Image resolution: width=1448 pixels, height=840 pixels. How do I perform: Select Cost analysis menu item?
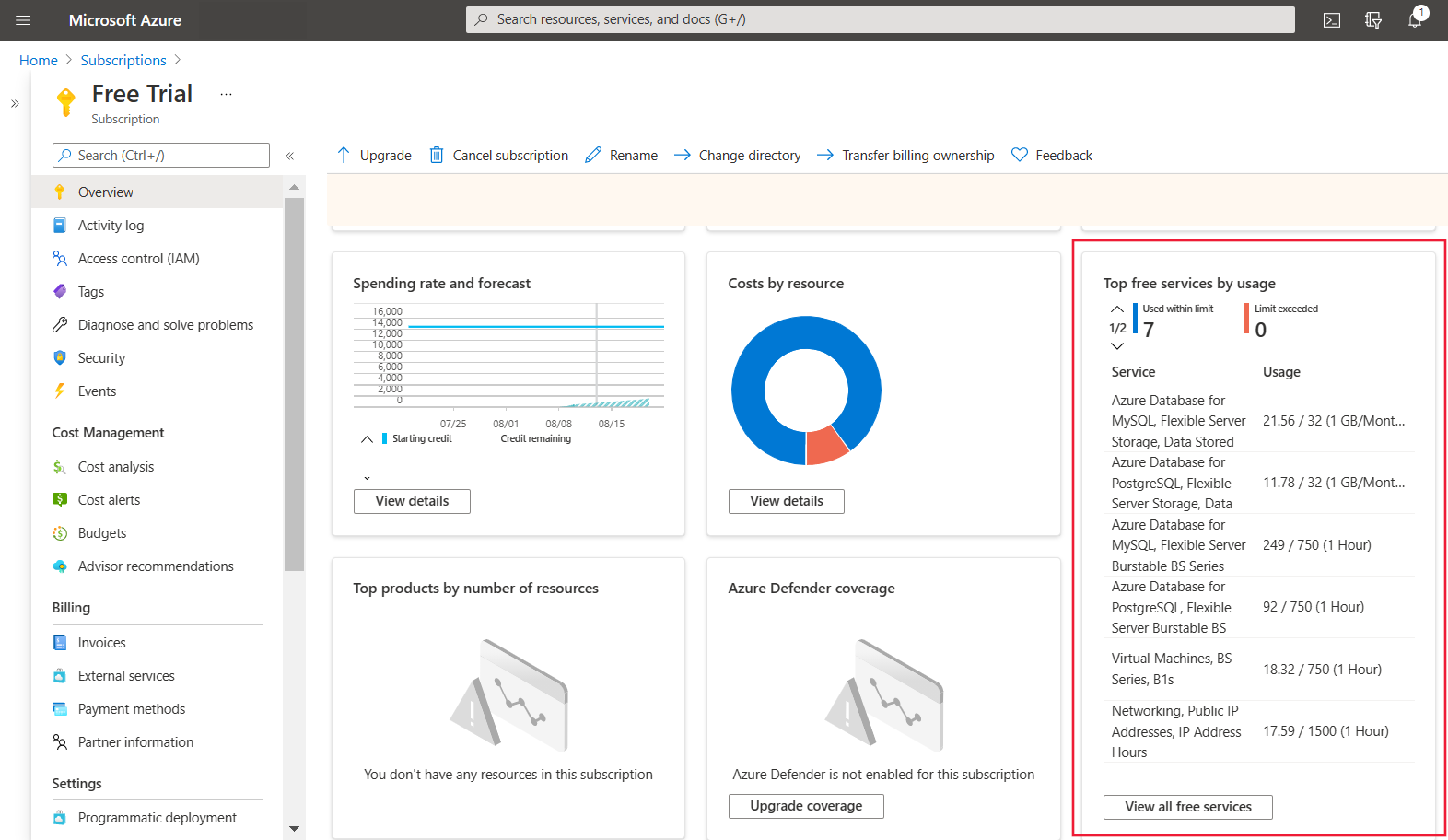tap(116, 467)
